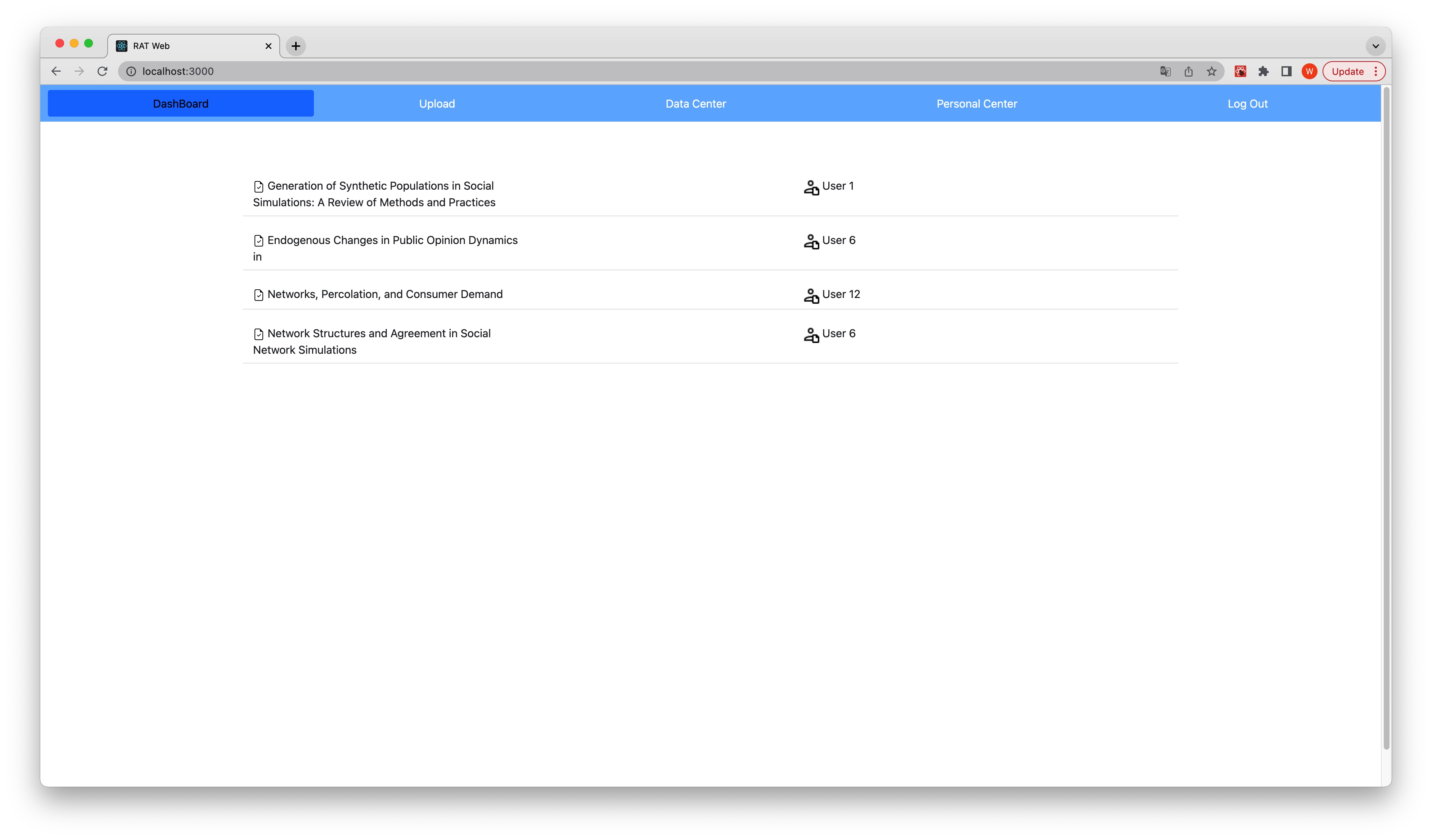
Task: Open the browser Extensions puzzle icon
Action: pyautogui.click(x=1263, y=71)
